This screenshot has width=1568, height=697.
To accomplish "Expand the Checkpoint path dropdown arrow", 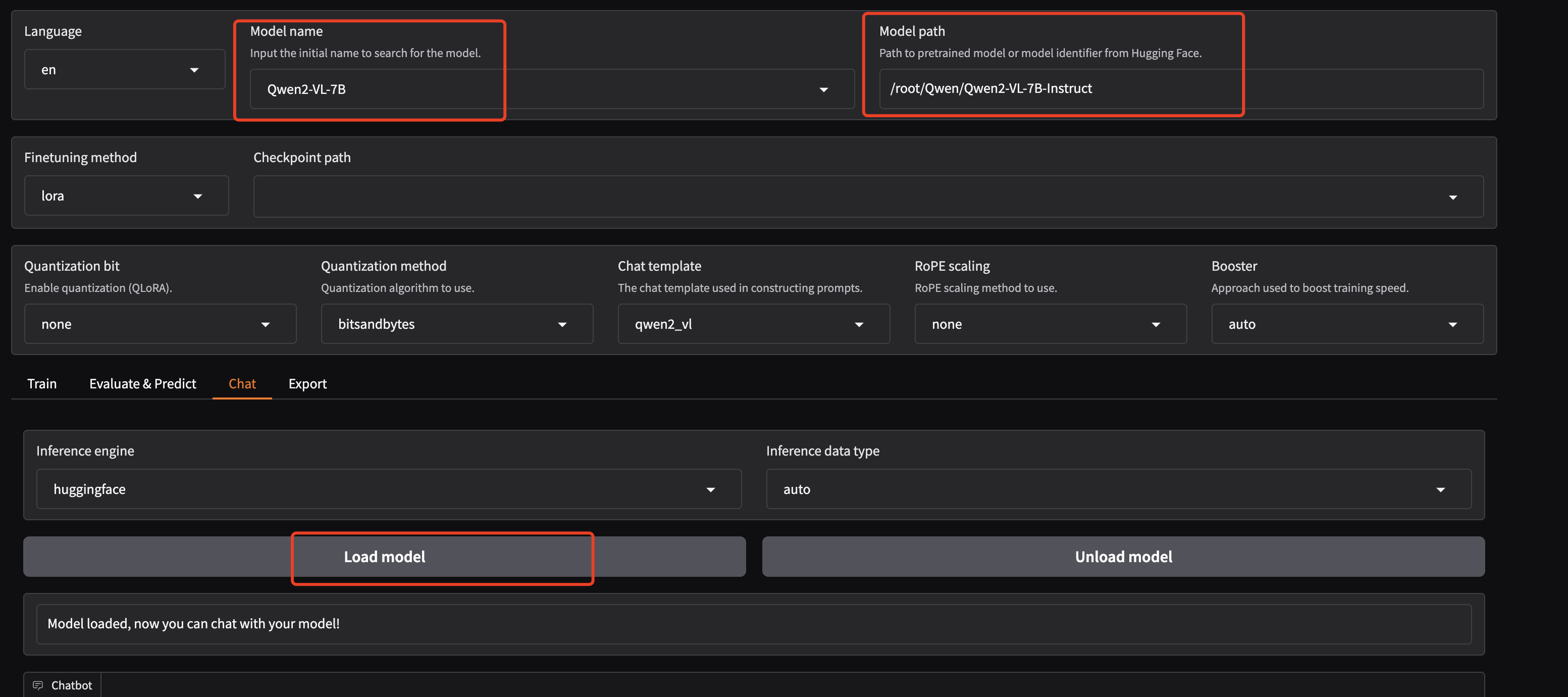I will (x=1452, y=197).
